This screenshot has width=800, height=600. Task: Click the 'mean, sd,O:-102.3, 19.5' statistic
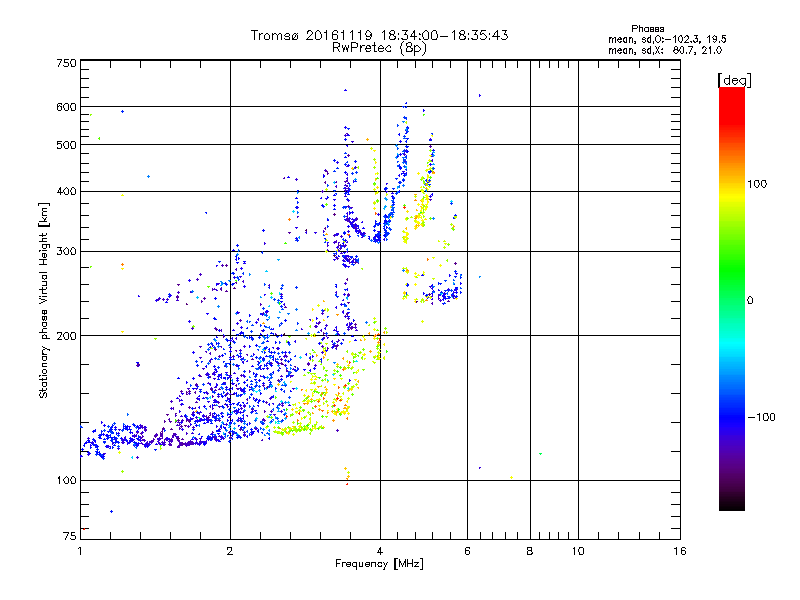pyautogui.click(x=667, y=39)
